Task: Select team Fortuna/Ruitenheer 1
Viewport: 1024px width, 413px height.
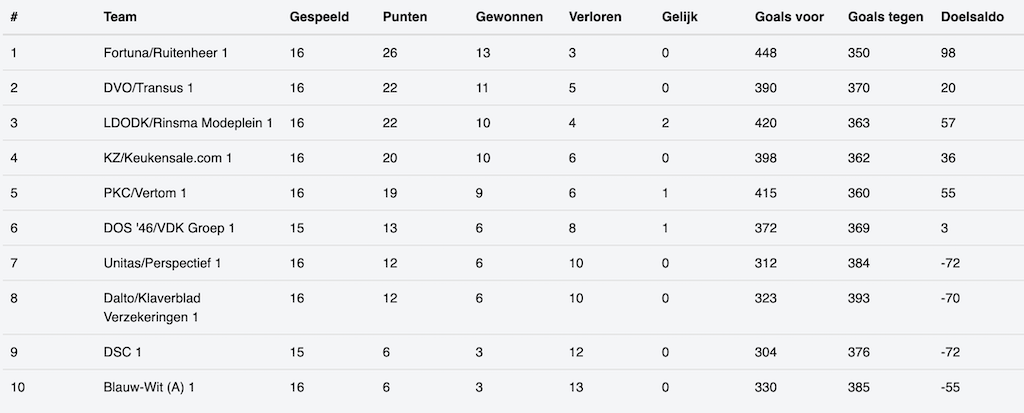Action: [x=166, y=53]
